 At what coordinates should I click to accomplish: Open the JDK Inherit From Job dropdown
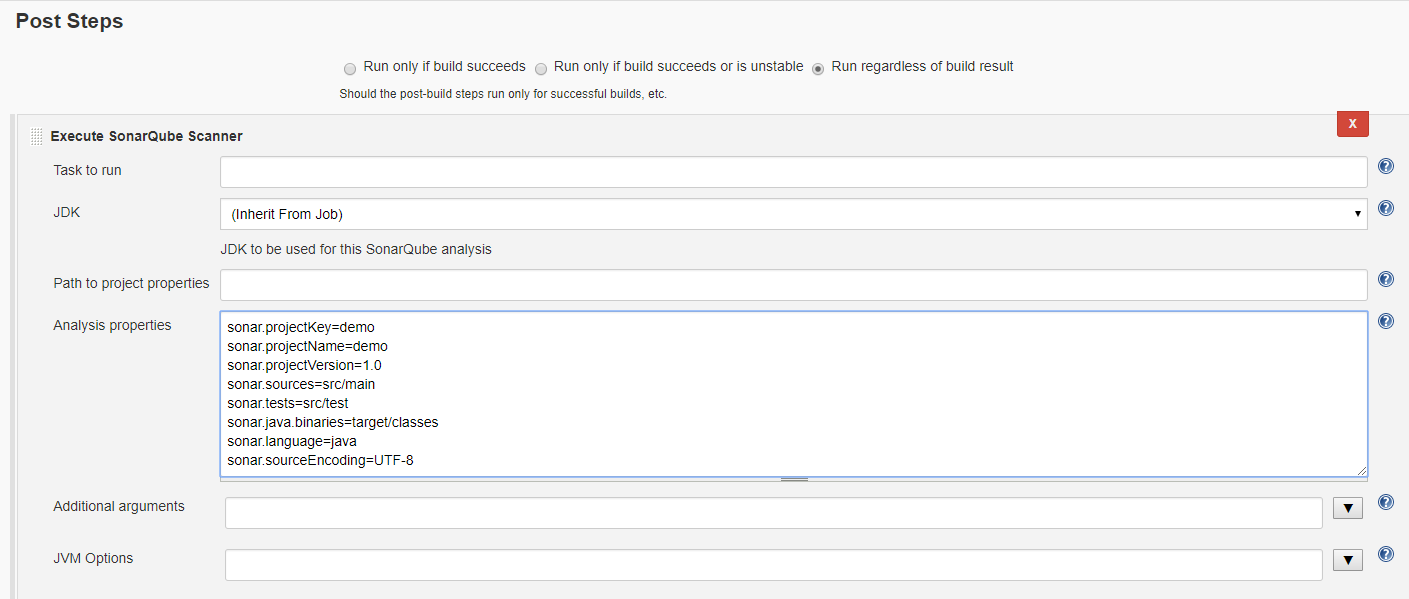click(793, 214)
